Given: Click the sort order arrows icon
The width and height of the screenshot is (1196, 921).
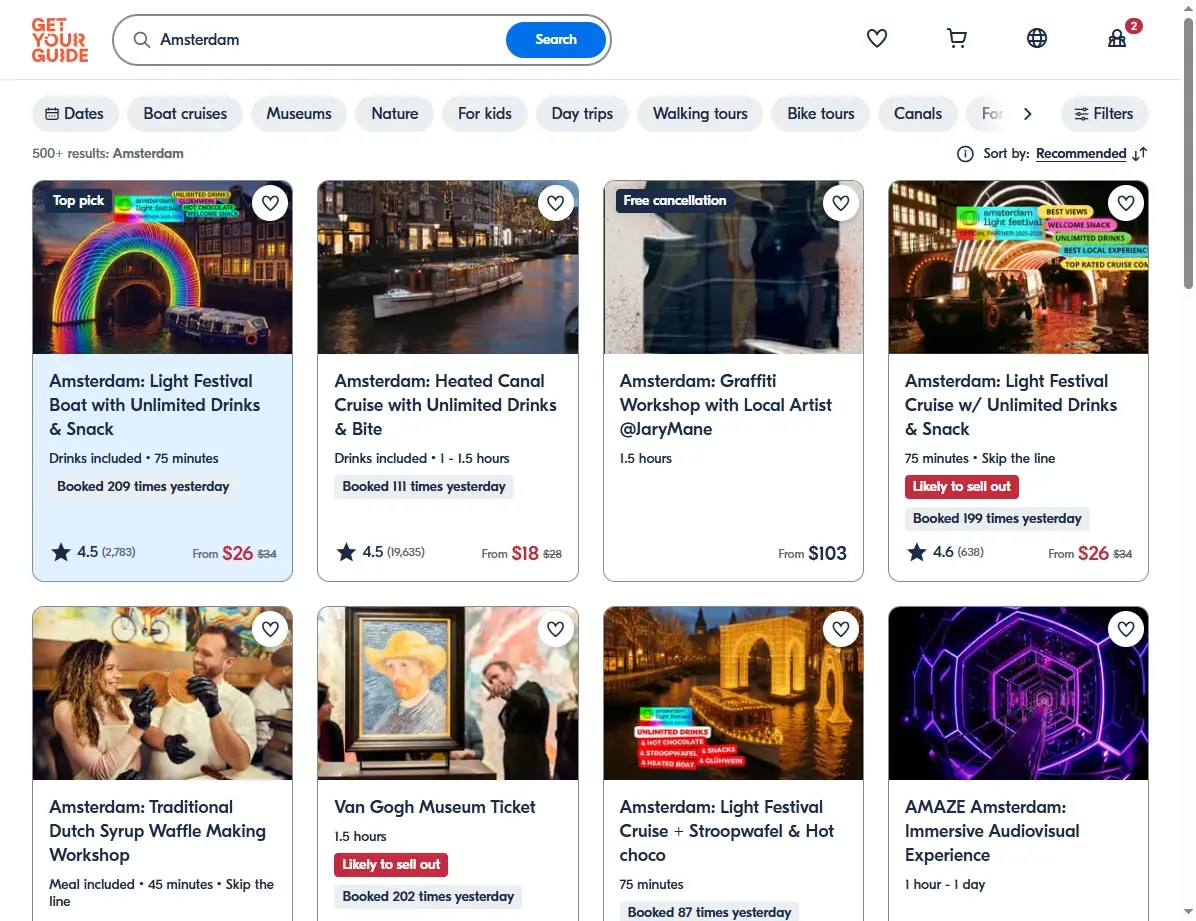Looking at the screenshot, I should click(1140, 154).
